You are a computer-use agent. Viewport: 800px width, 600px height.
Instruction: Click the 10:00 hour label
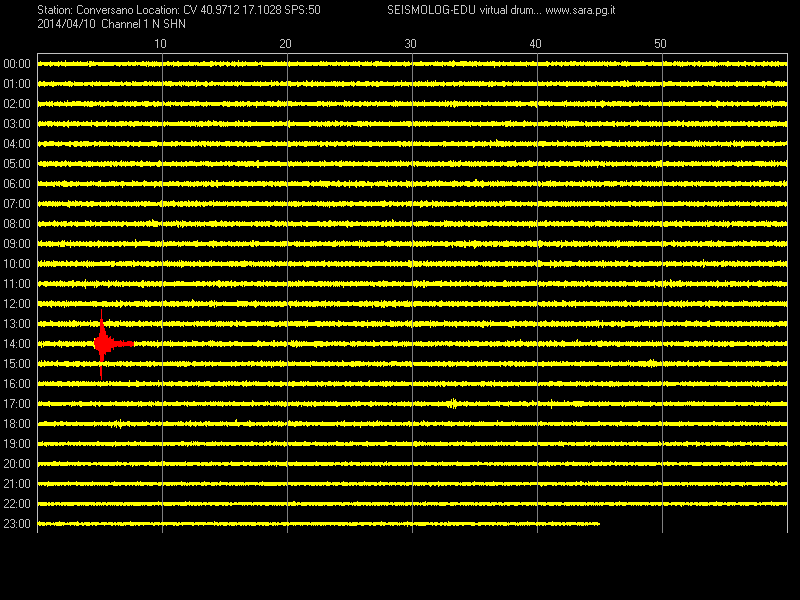point(17,264)
